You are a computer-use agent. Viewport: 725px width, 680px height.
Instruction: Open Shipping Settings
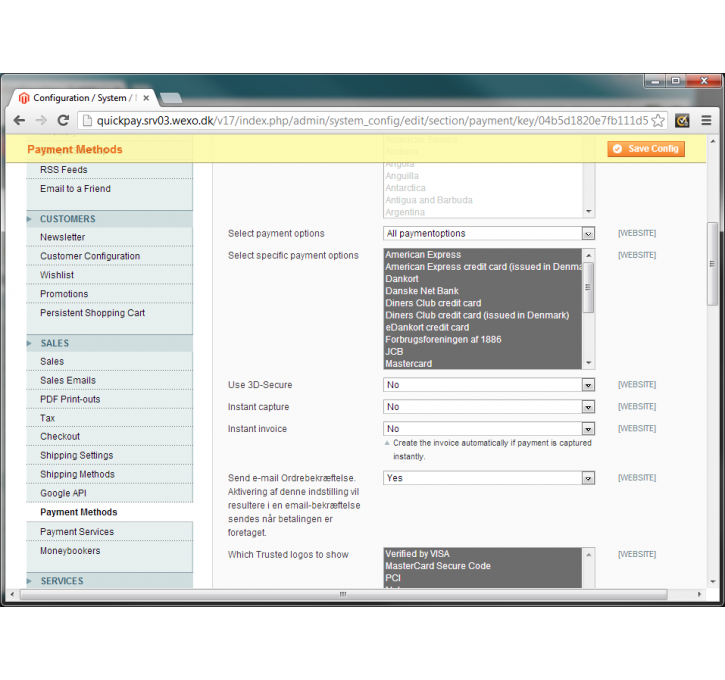(x=76, y=455)
